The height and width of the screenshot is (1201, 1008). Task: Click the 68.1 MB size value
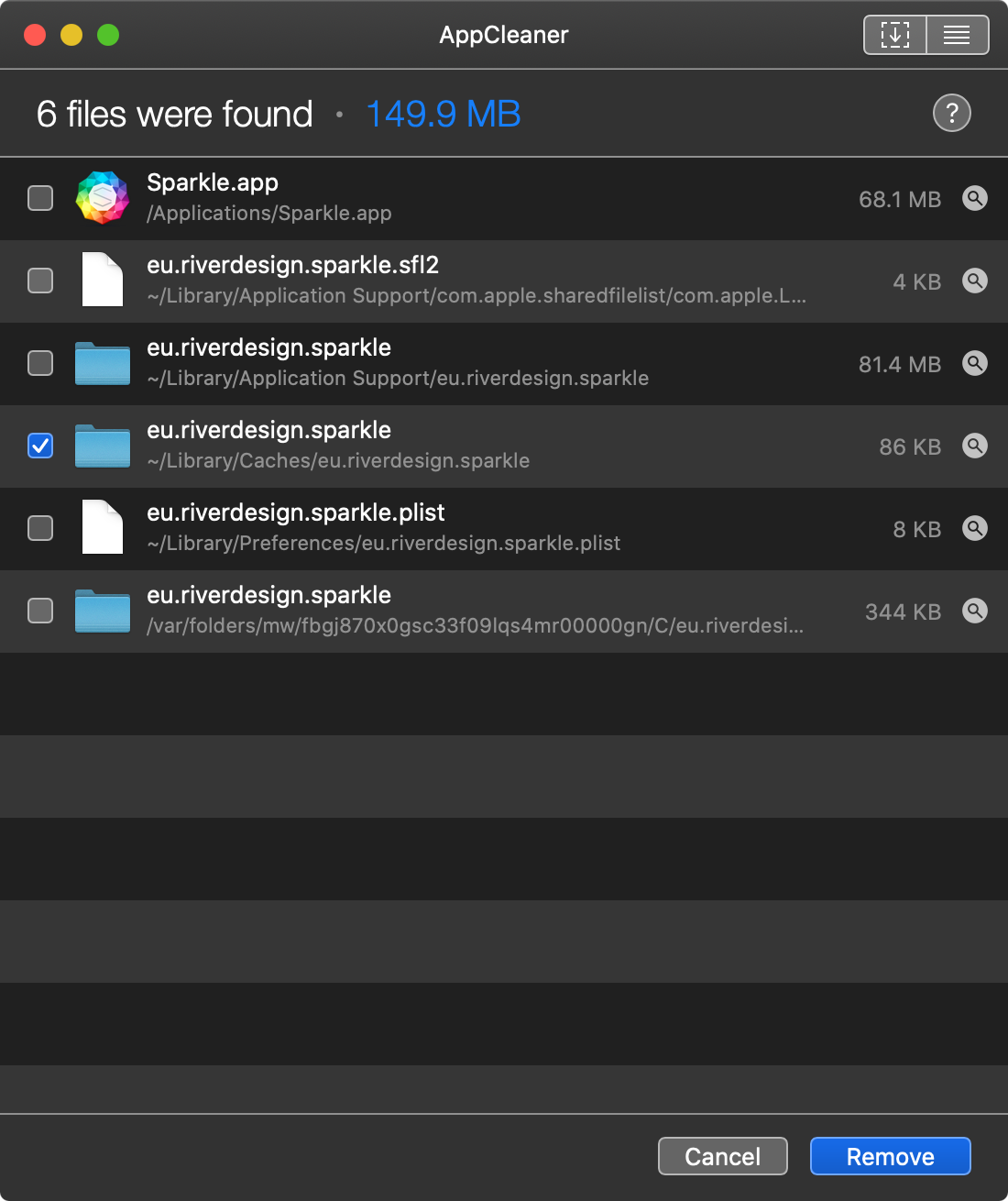(x=900, y=199)
